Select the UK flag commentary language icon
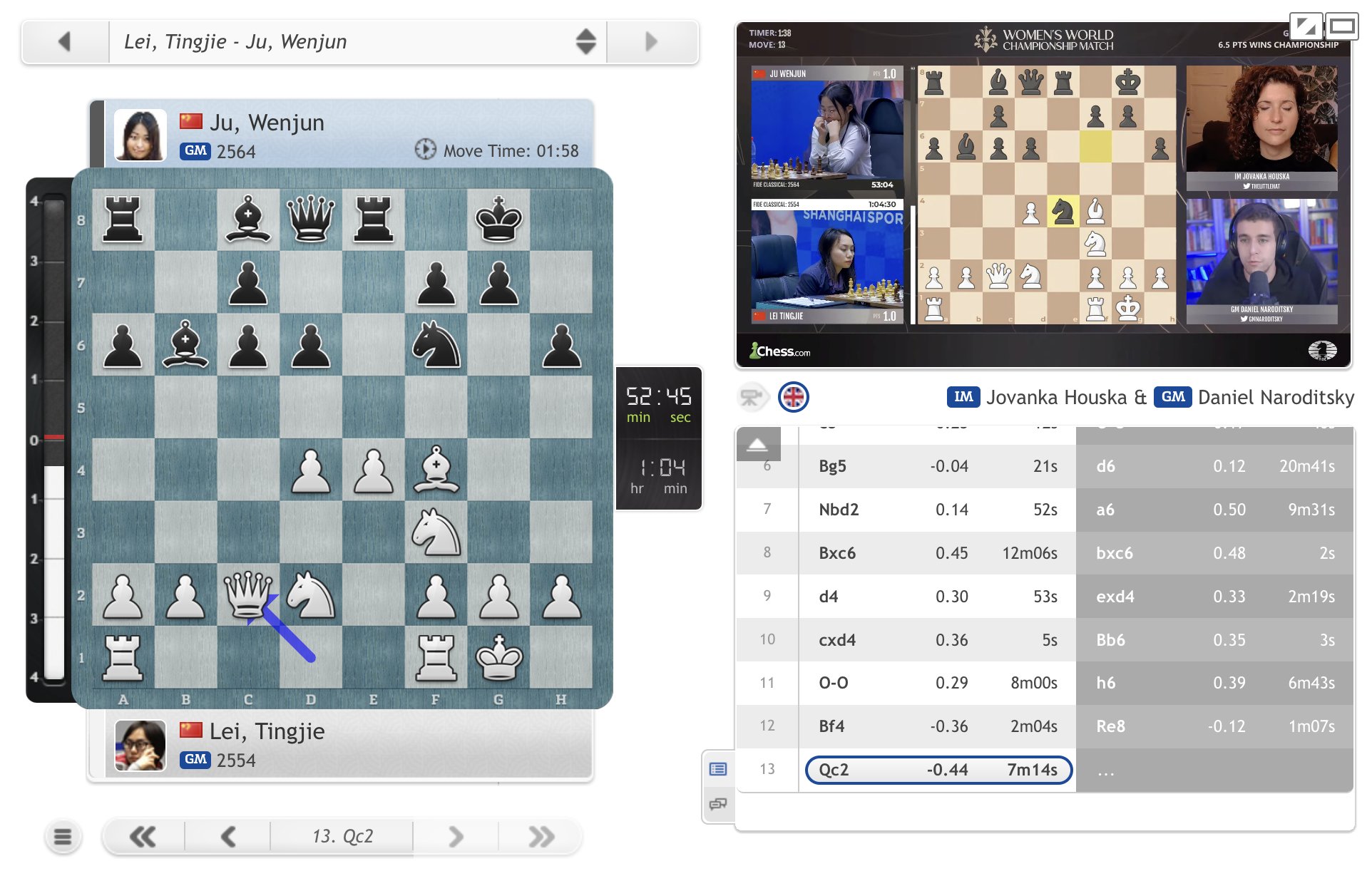The width and height of the screenshot is (1372, 871). tap(794, 398)
